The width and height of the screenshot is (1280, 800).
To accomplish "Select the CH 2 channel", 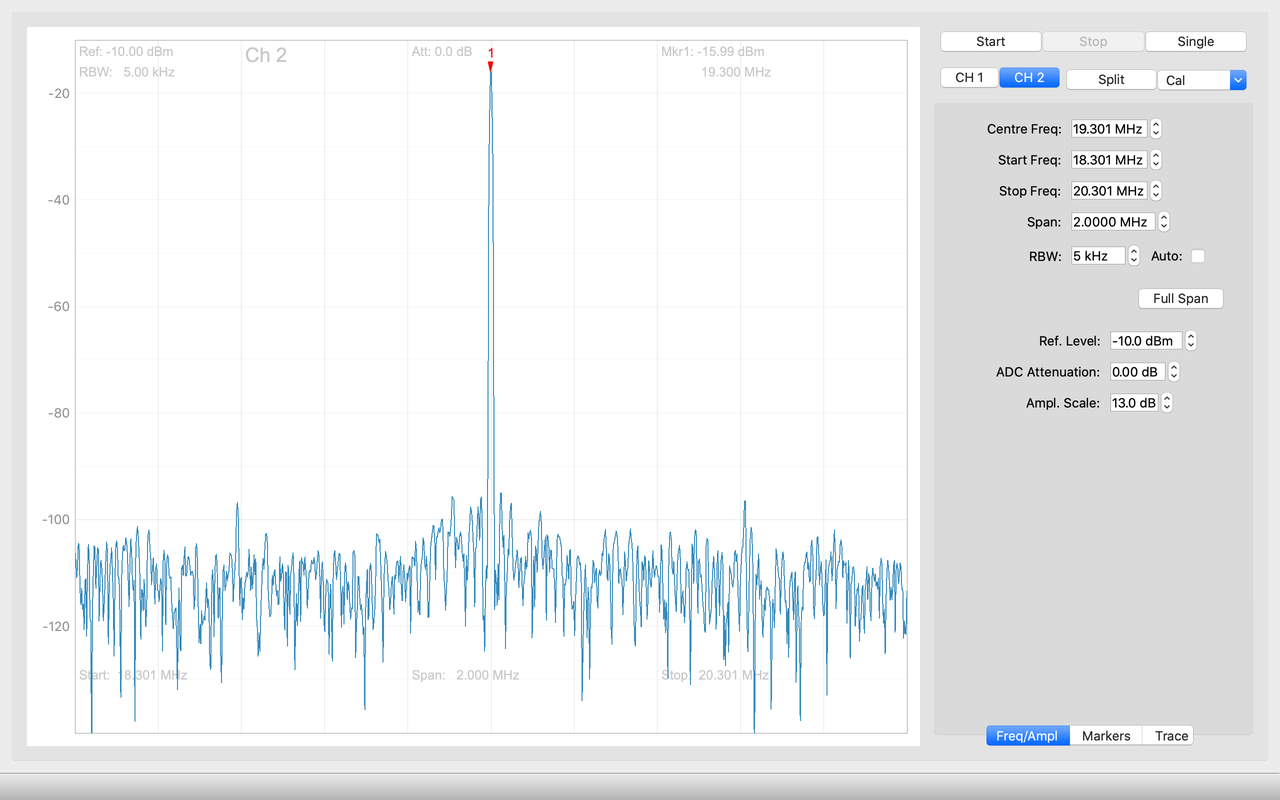I will tap(1029, 78).
